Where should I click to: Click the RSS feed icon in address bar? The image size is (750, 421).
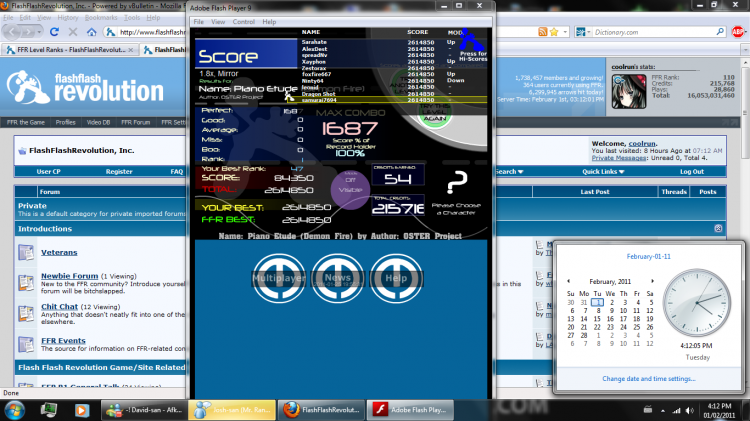point(542,32)
